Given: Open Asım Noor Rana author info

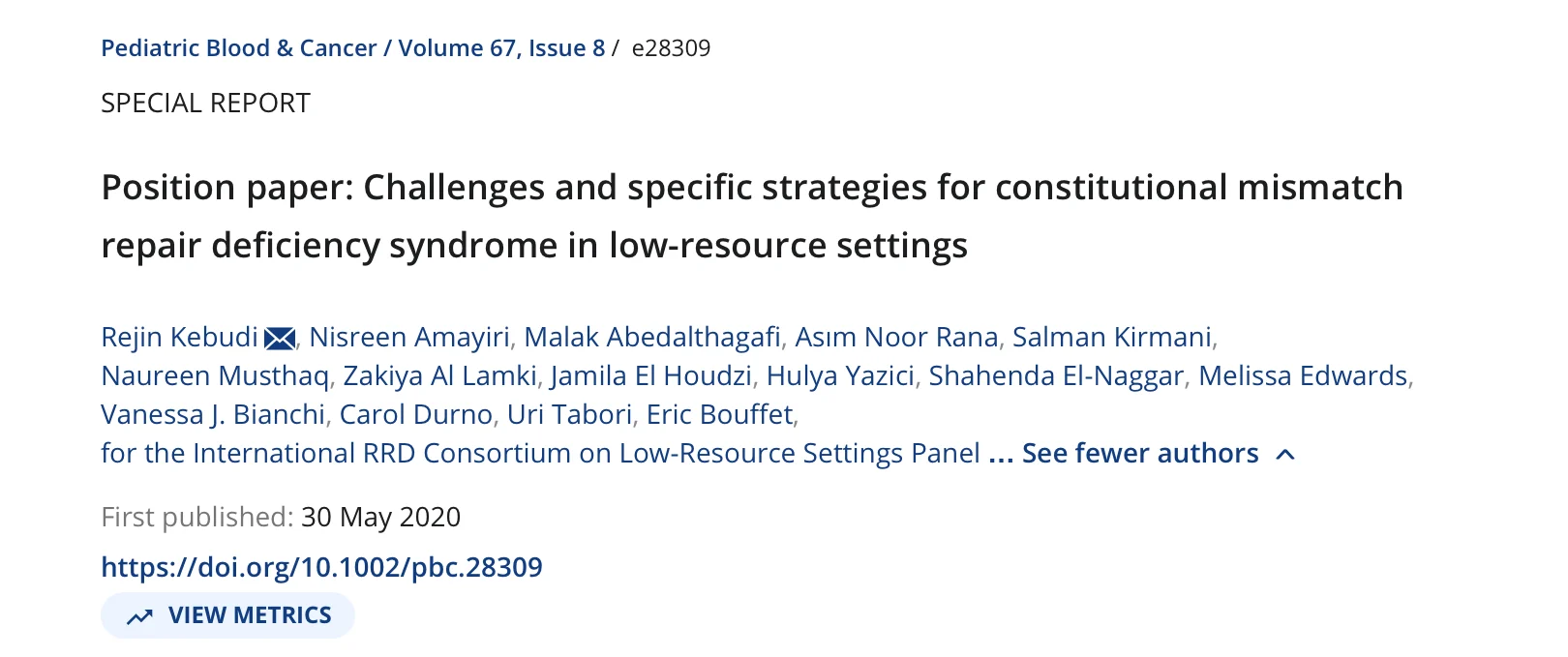Looking at the screenshot, I should 895,337.
